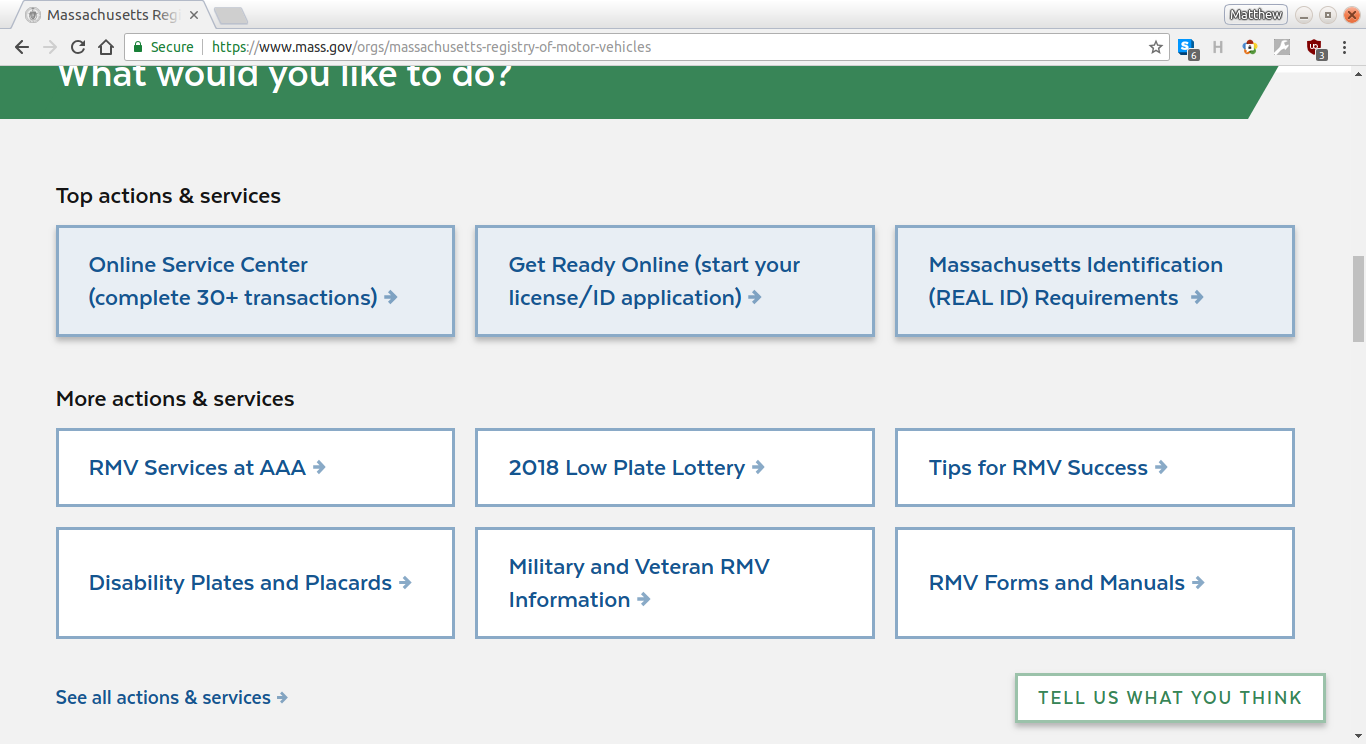Image resolution: width=1366 pixels, height=744 pixels.
Task: Click the More actions & services heading
Action: coord(175,399)
